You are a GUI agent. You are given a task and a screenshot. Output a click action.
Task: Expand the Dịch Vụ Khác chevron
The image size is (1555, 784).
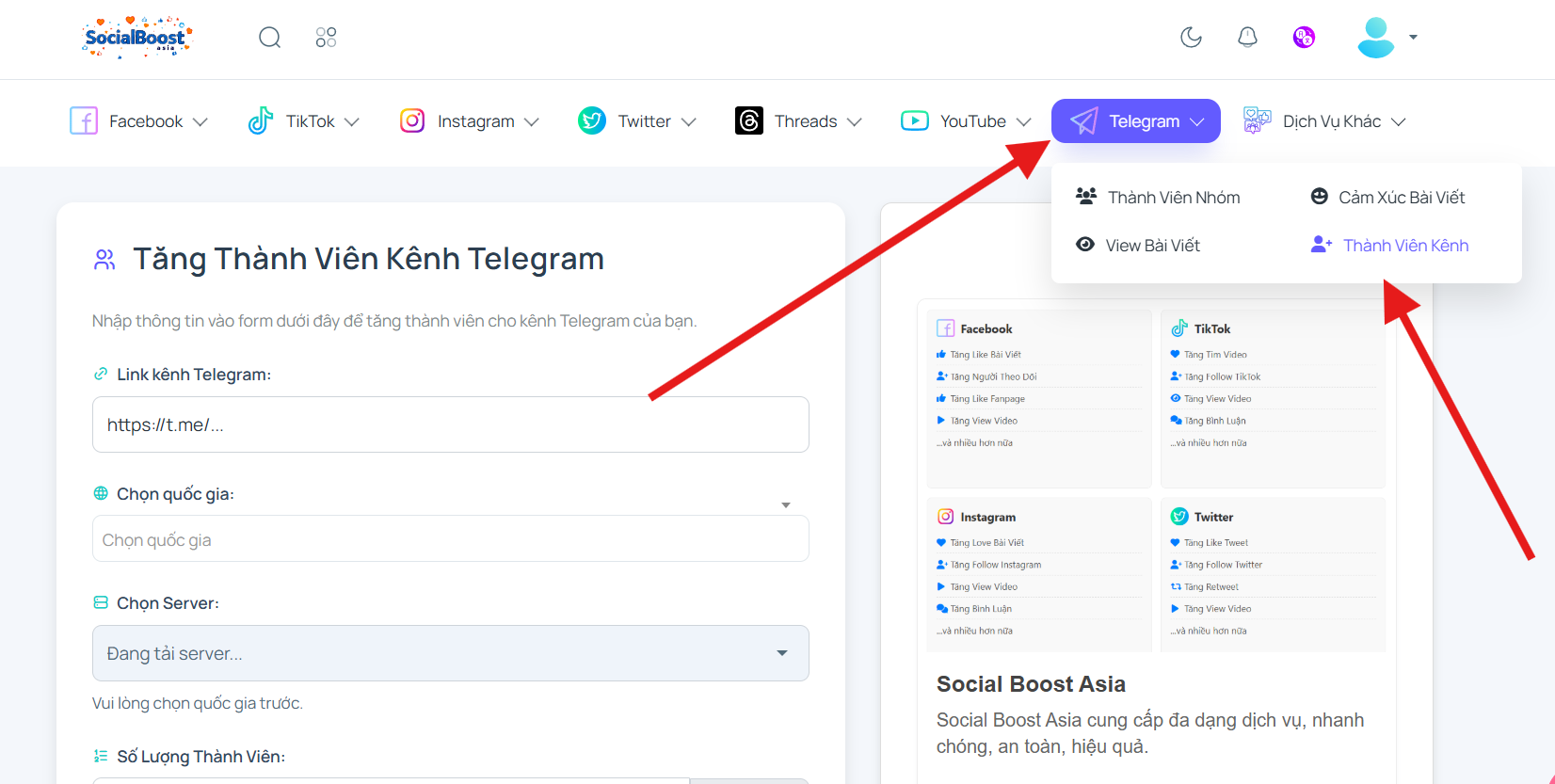point(1399,122)
